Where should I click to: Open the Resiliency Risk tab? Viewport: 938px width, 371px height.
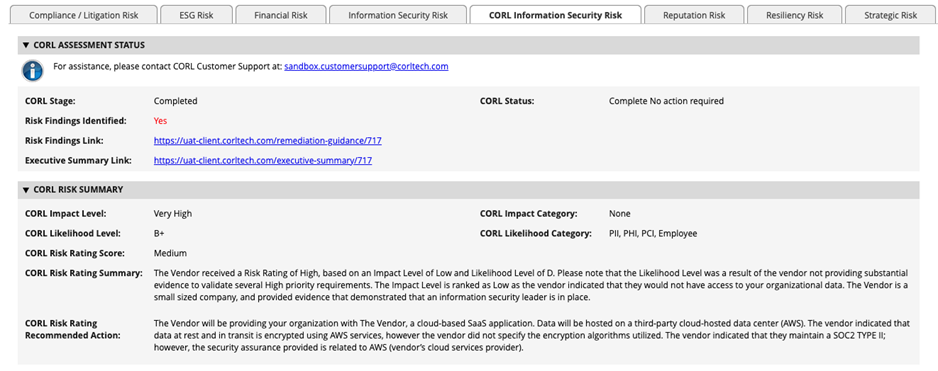tap(794, 15)
